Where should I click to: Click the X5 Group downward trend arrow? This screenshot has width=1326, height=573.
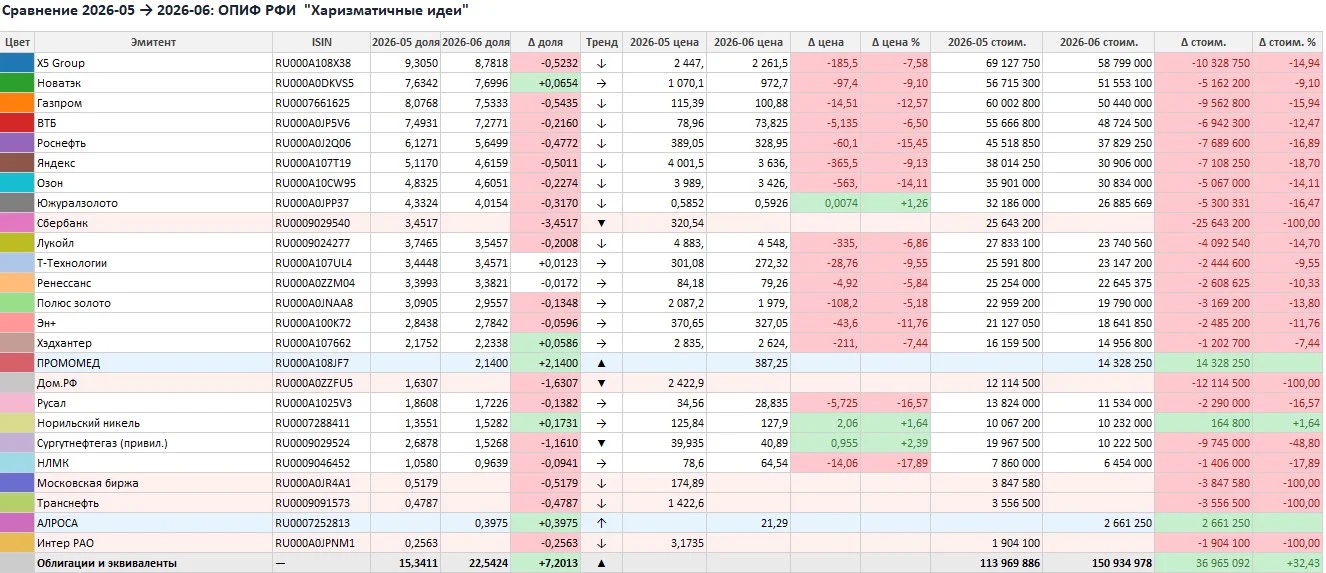pyautogui.click(x=601, y=63)
